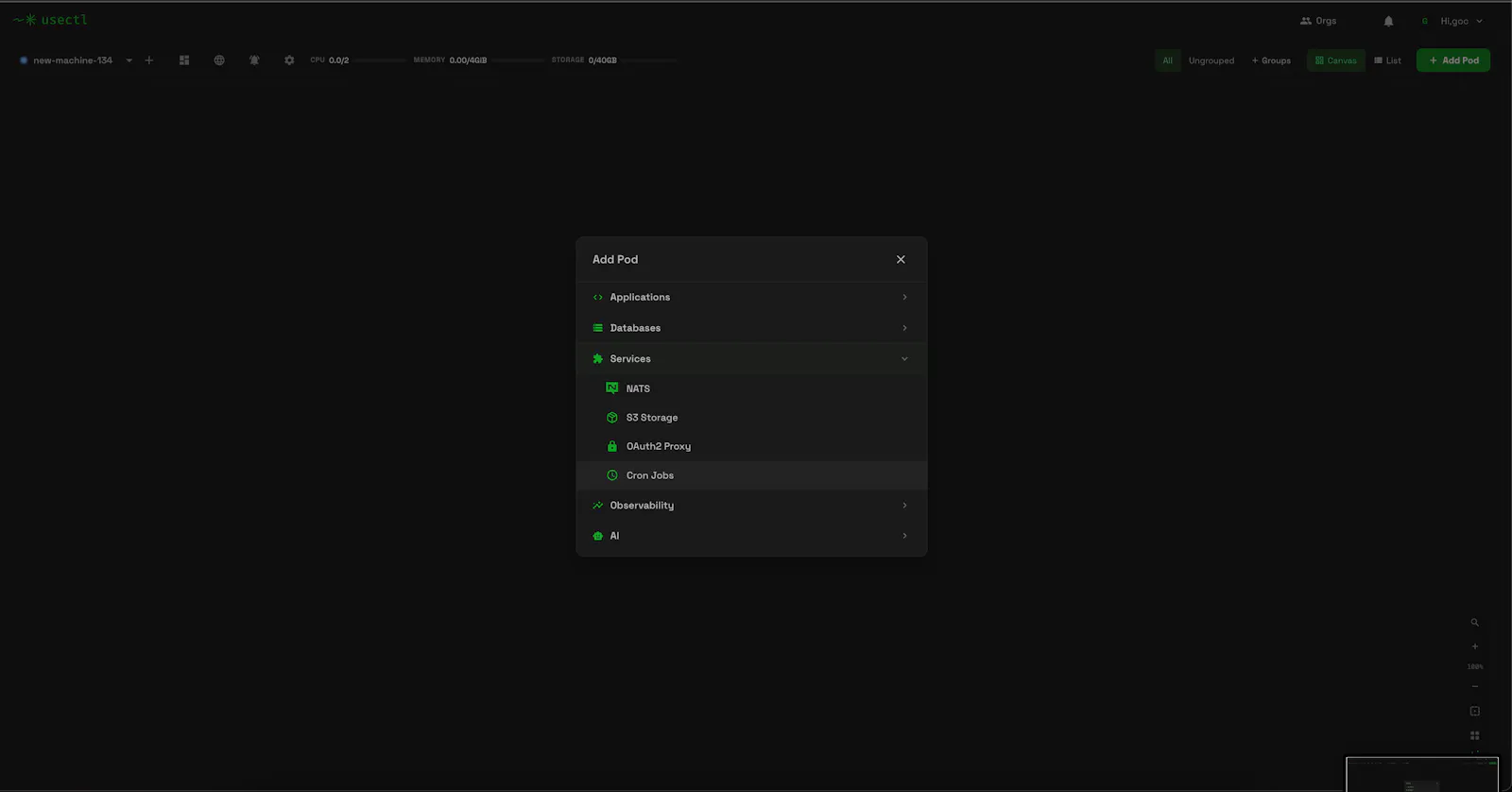Click the canvas minimap thumbnail
This screenshot has width=1512, height=792.
(x=1422, y=774)
